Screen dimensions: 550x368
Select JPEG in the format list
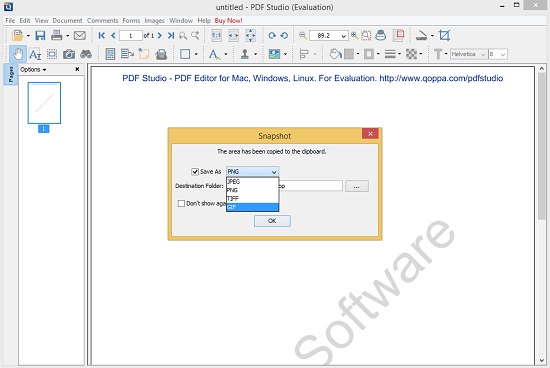253,182
